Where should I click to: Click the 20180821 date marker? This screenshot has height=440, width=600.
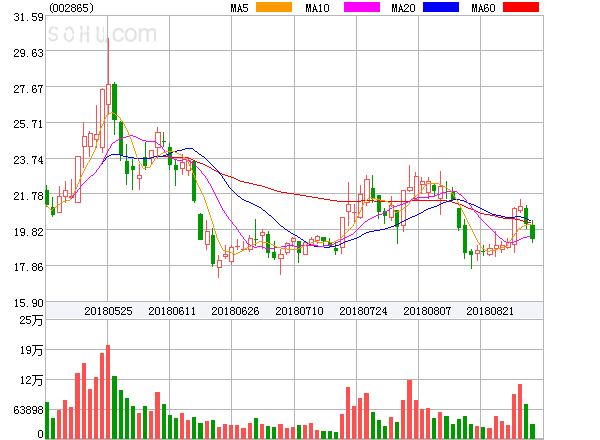click(x=490, y=311)
